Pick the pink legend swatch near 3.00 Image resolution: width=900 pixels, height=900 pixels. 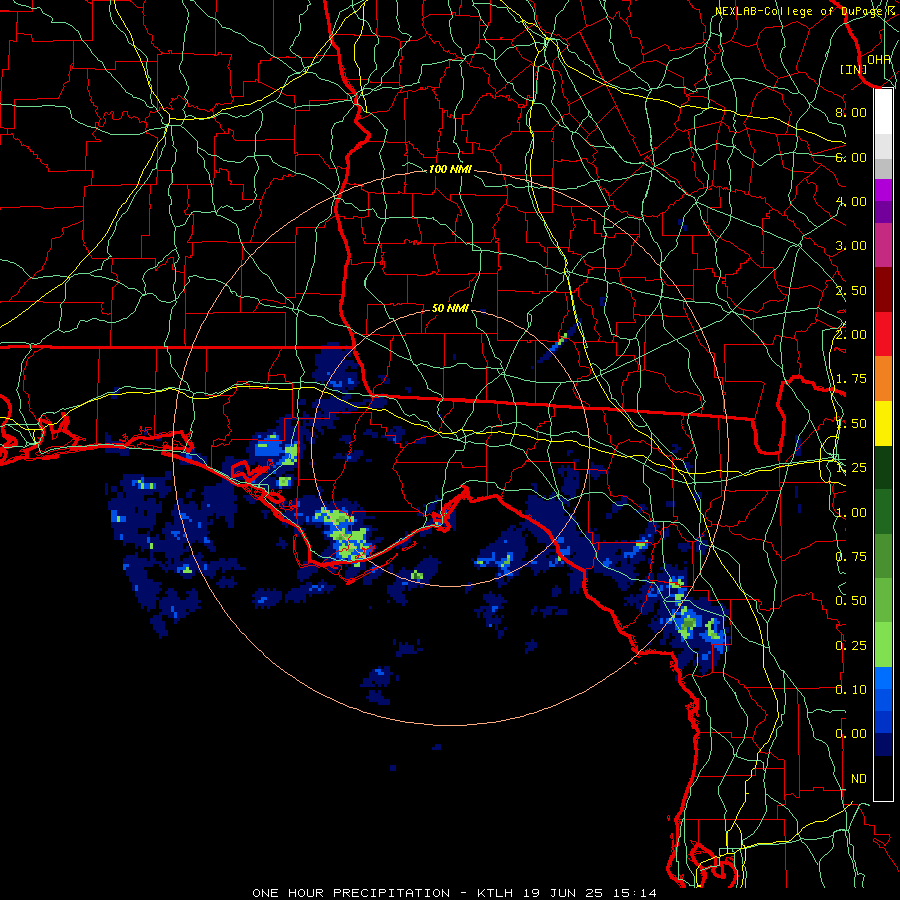(x=883, y=246)
